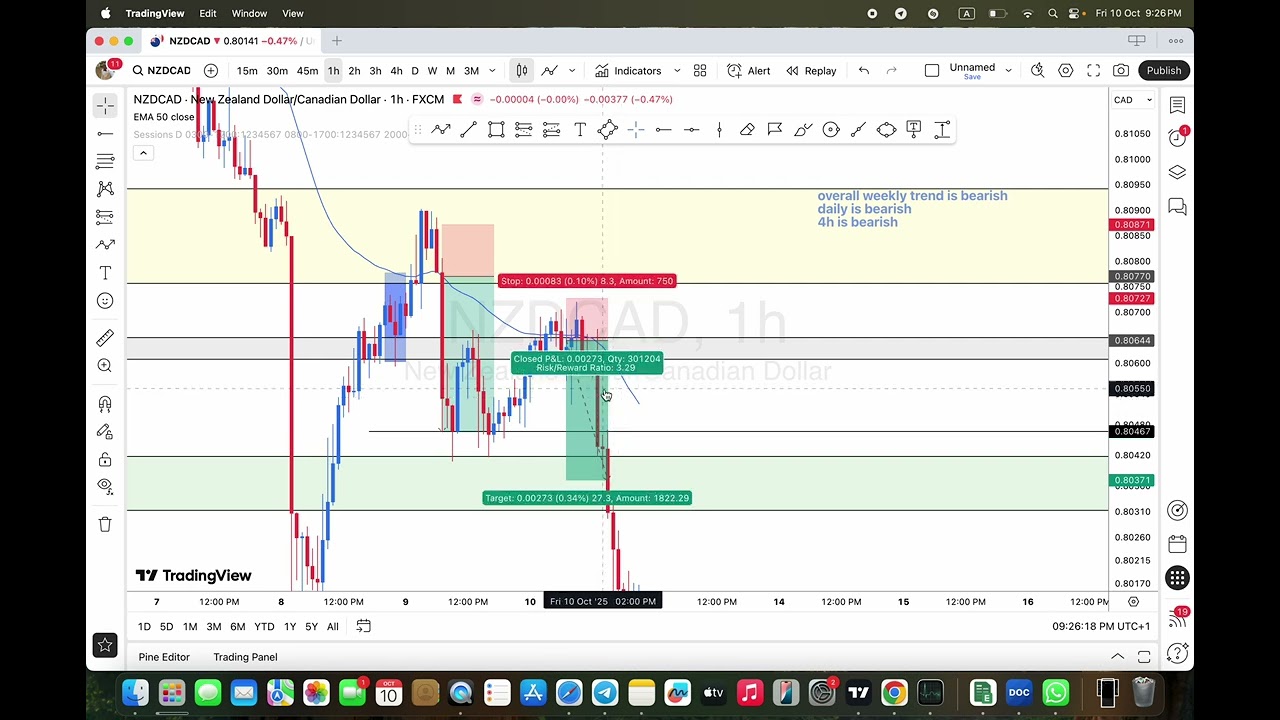Open the View menu

(x=293, y=13)
